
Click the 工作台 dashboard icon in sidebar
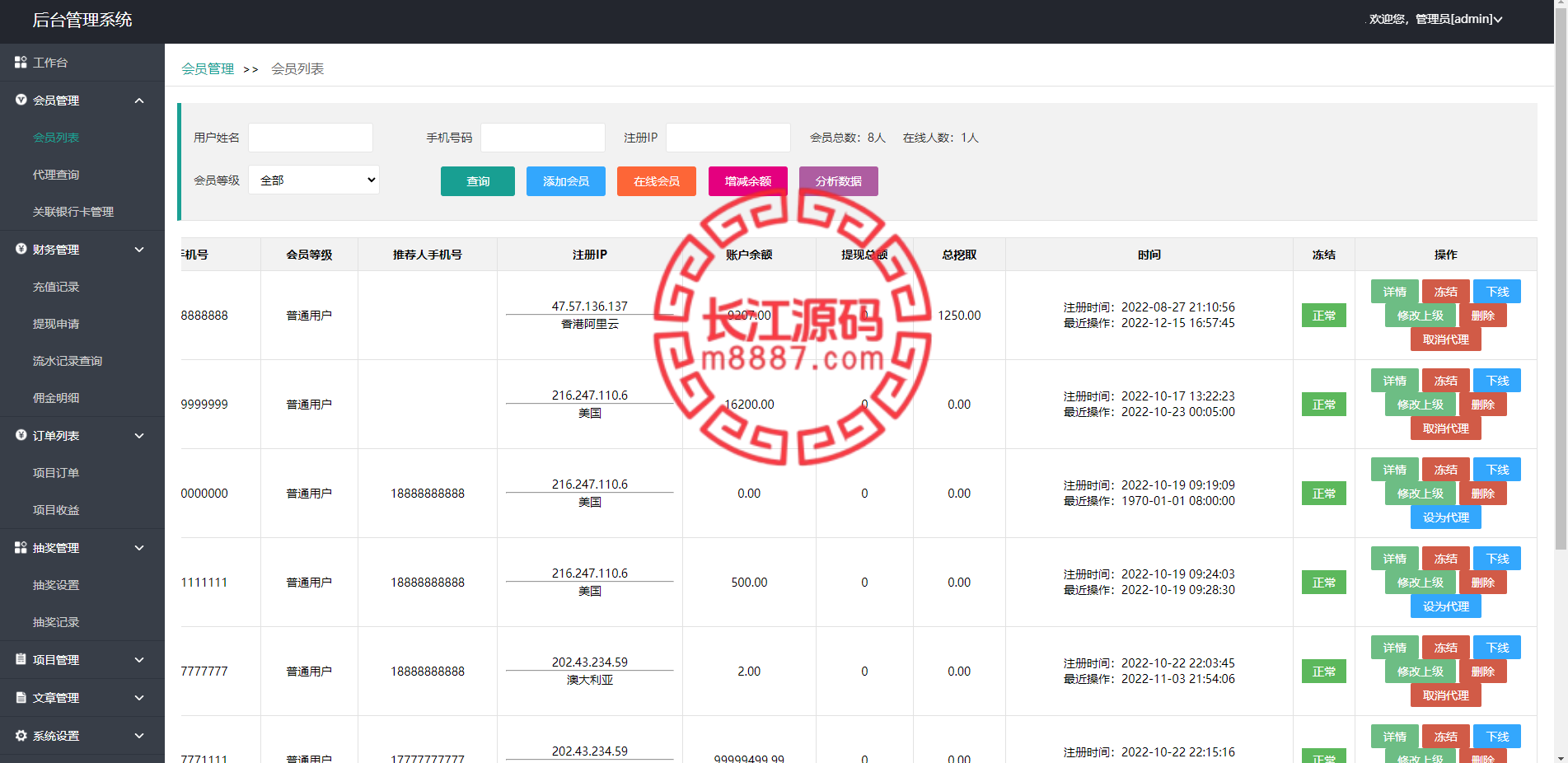click(x=21, y=63)
